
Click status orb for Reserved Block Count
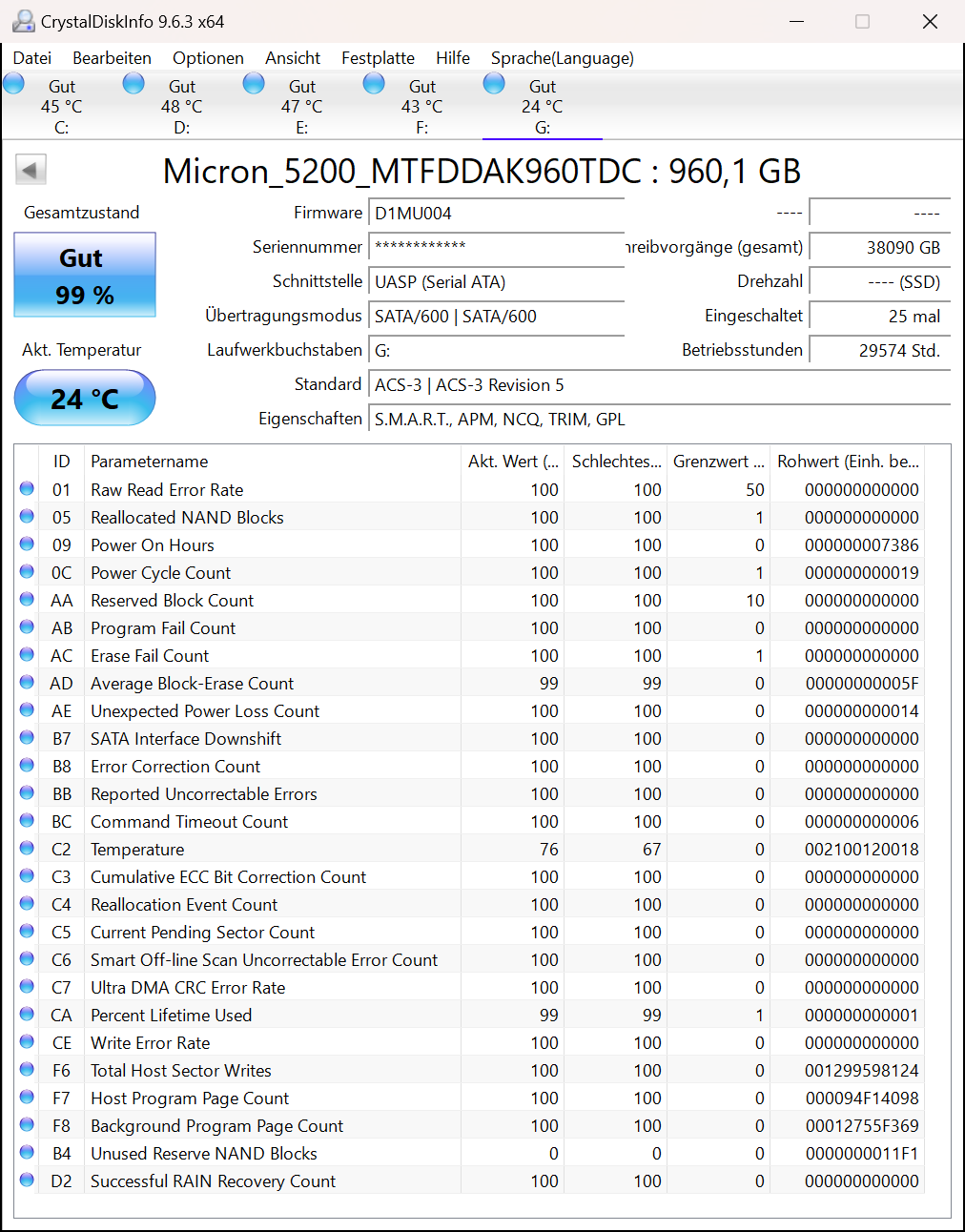pos(27,600)
